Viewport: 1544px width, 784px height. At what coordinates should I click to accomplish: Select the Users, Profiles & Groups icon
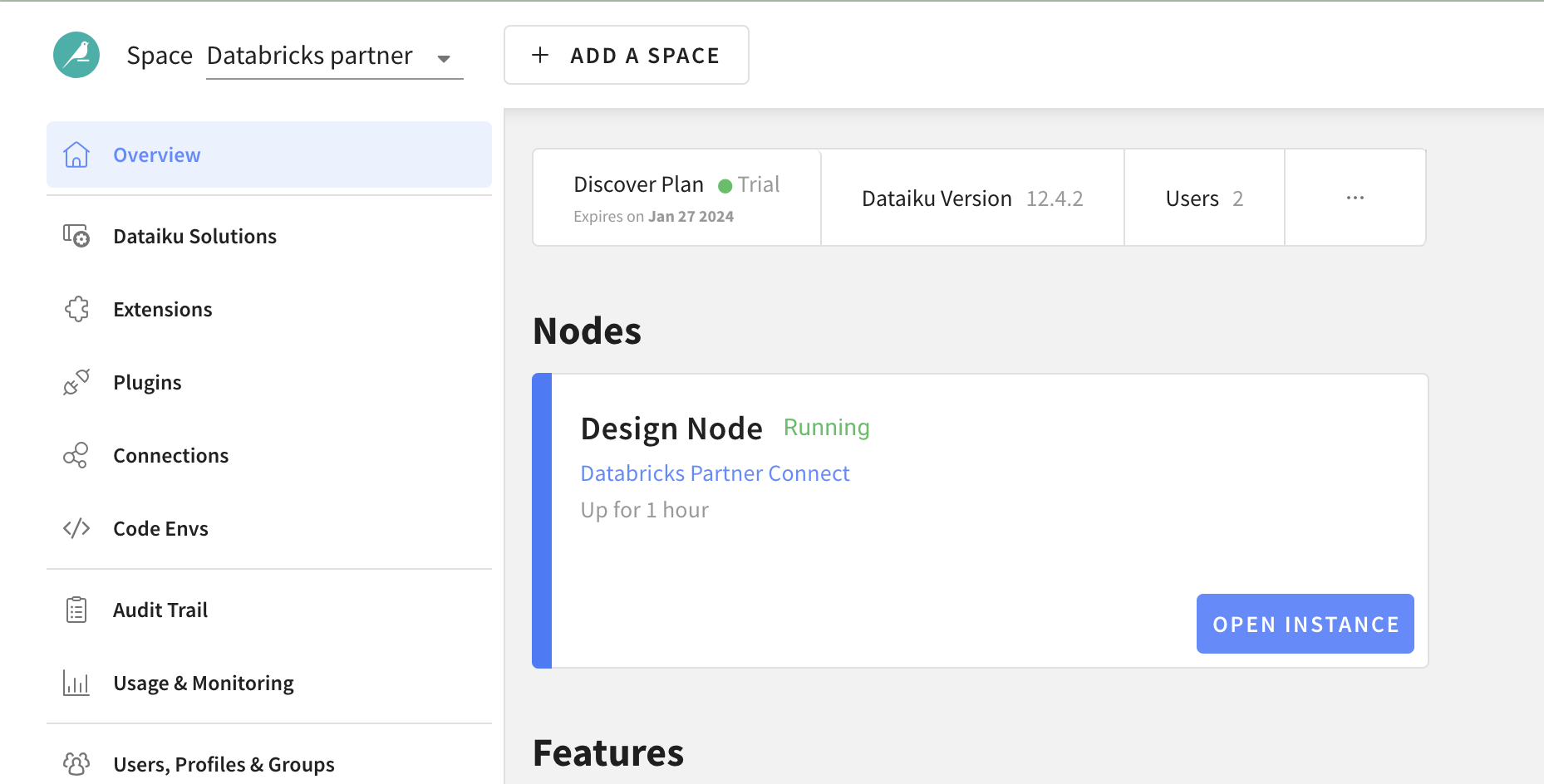(x=76, y=763)
